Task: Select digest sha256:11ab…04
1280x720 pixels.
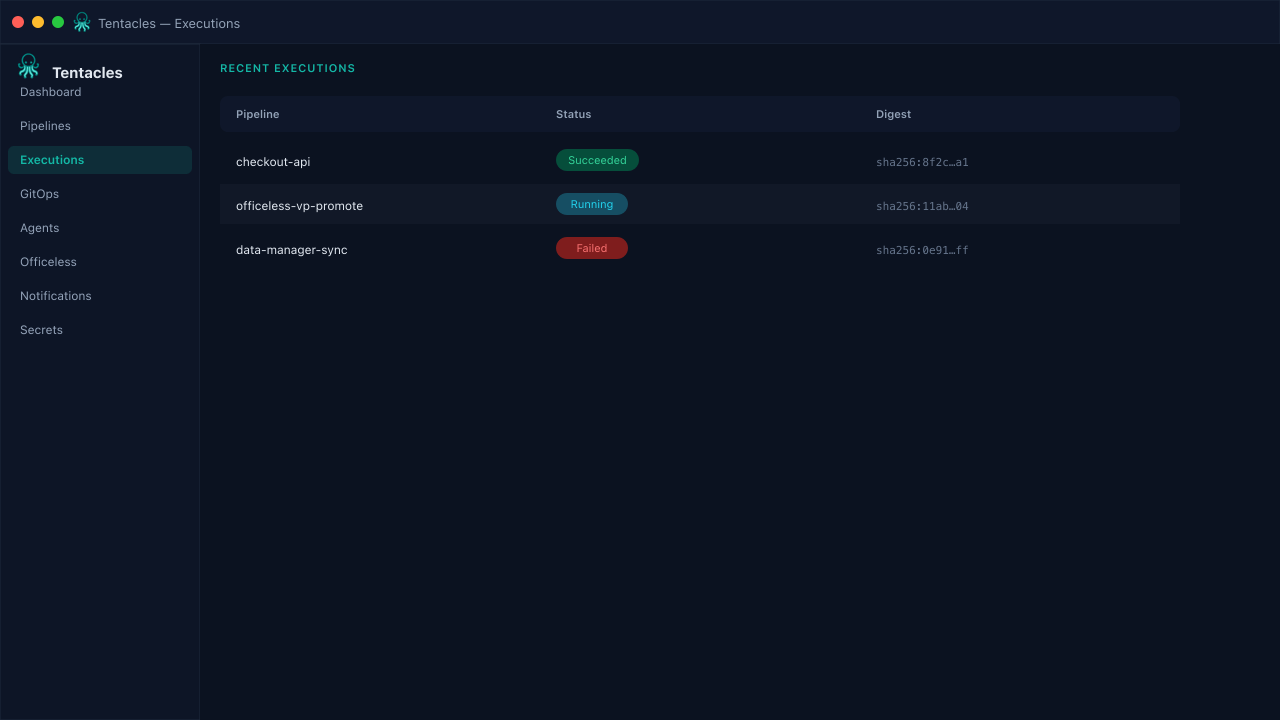Action: pos(922,206)
